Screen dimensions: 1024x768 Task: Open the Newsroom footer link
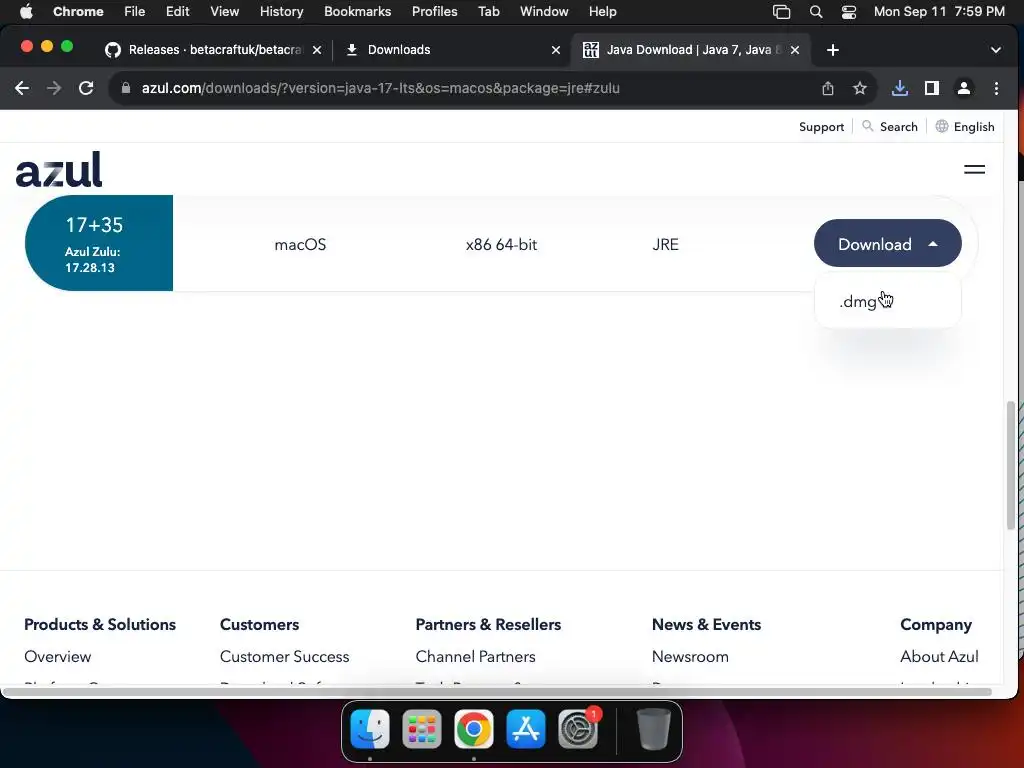690,656
